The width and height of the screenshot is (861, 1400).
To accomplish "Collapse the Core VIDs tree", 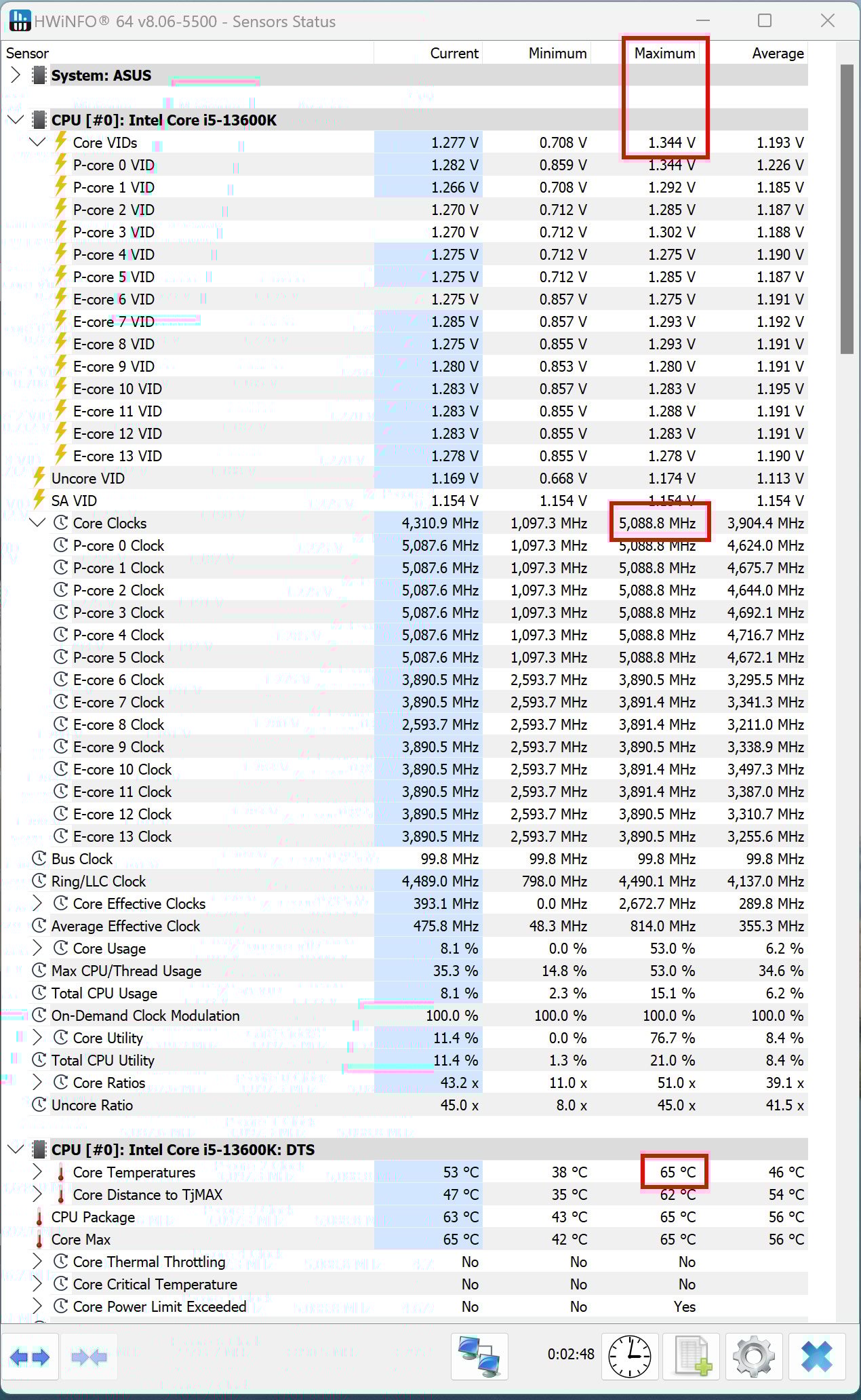I will (38, 142).
